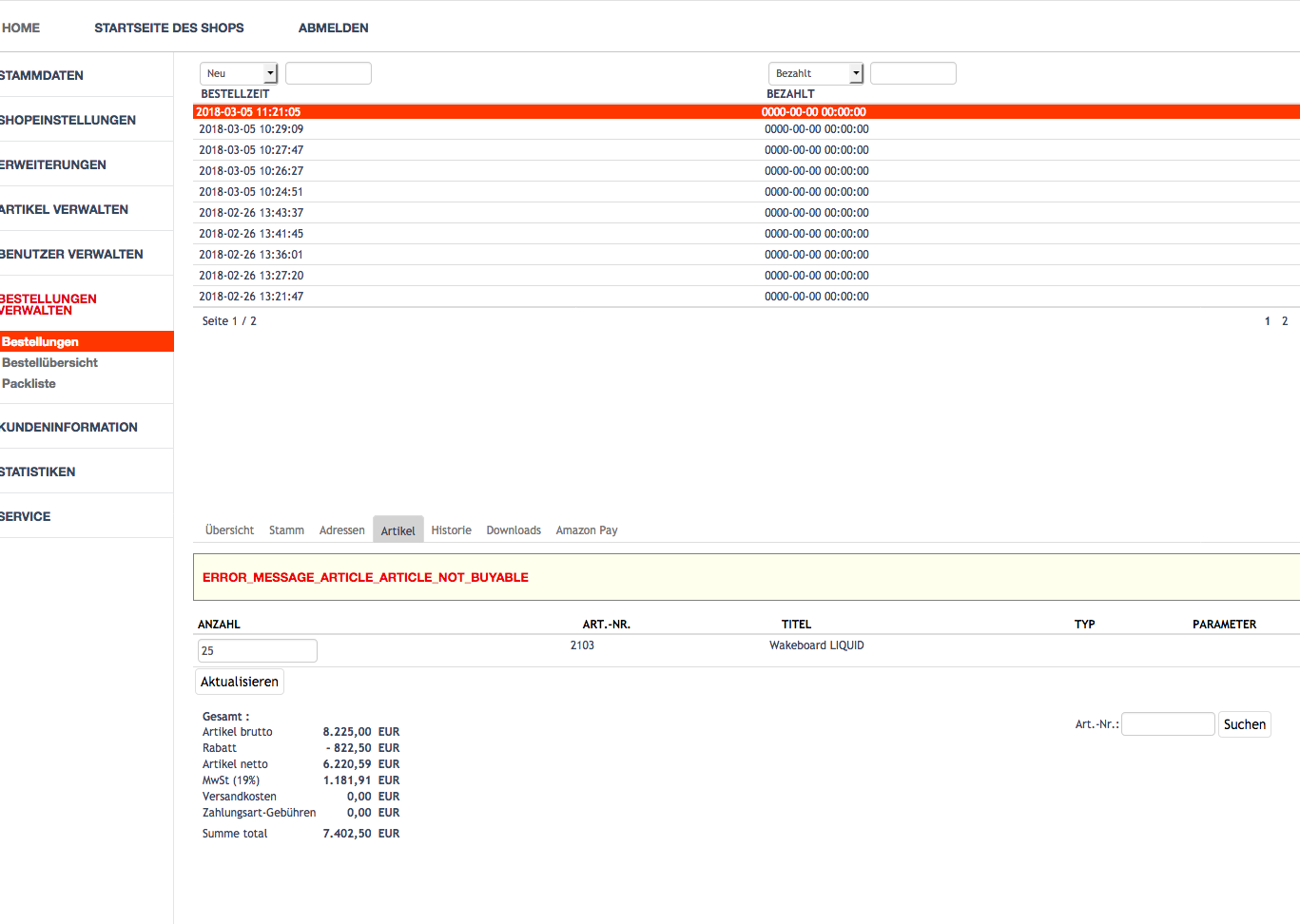The height and width of the screenshot is (924, 1300).
Task: Switch to the Adressen tab
Action: pos(341,530)
